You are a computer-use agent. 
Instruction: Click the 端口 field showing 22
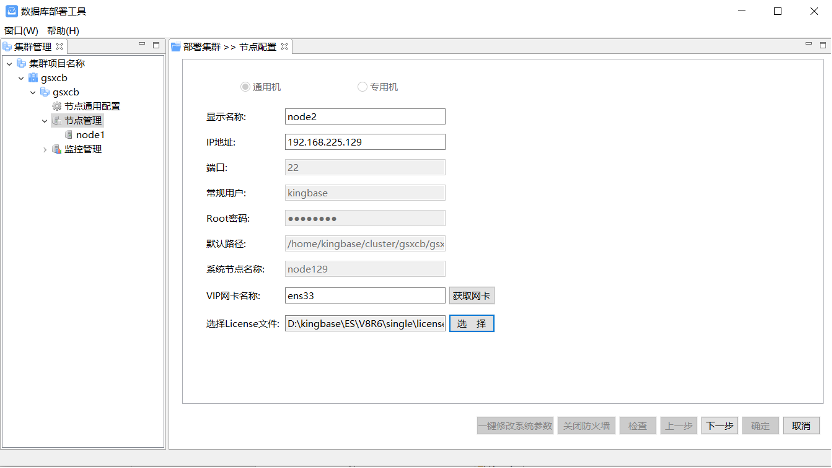tap(365, 168)
